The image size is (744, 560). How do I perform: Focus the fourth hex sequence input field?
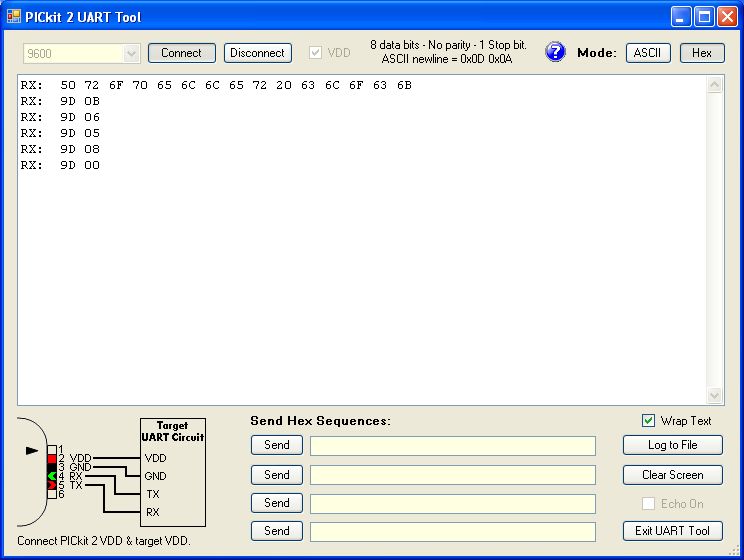pyautogui.click(x=453, y=532)
